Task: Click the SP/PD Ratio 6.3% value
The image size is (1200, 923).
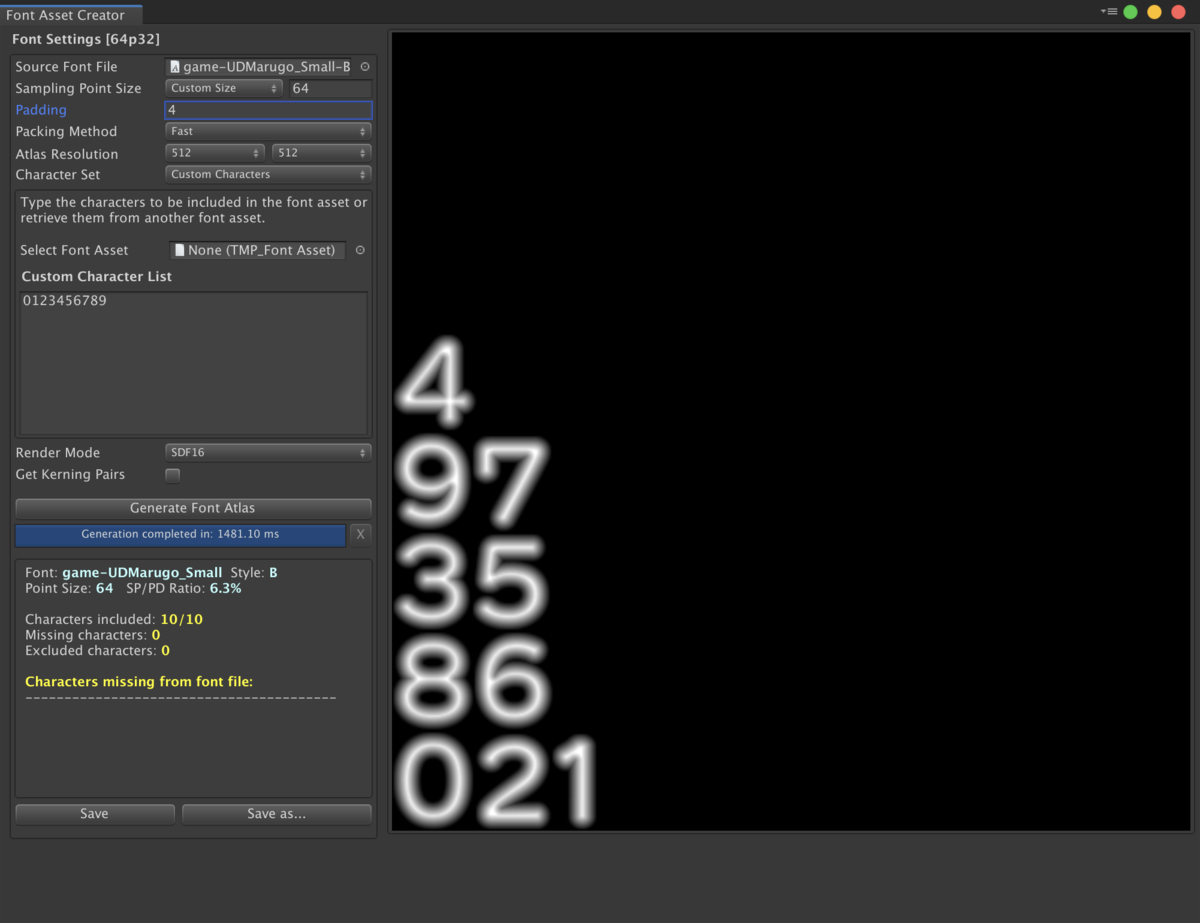Action: [x=225, y=588]
